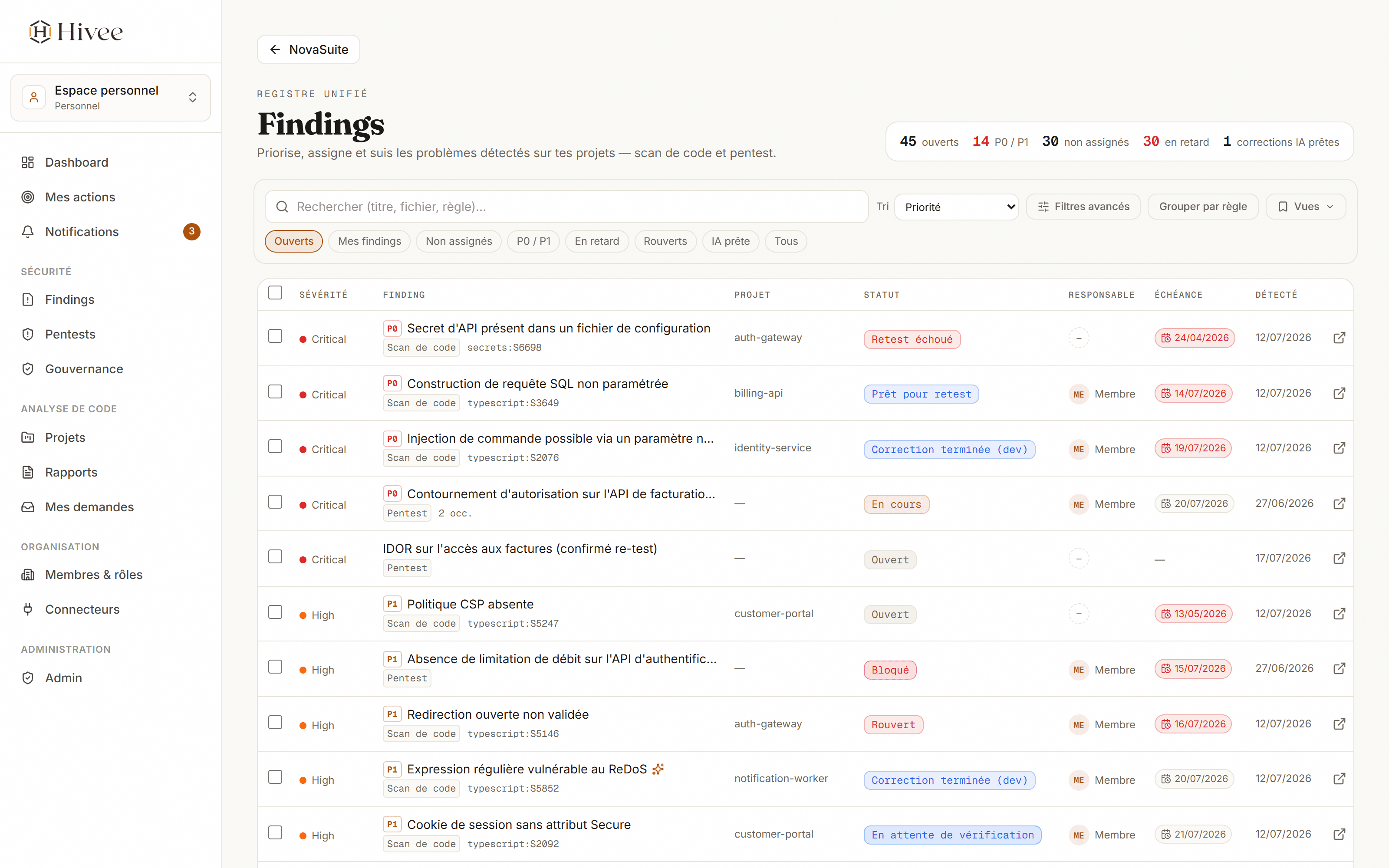
Task: Click the 24/04/2026 overdue due date
Action: pyautogui.click(x=1195, y=338)
